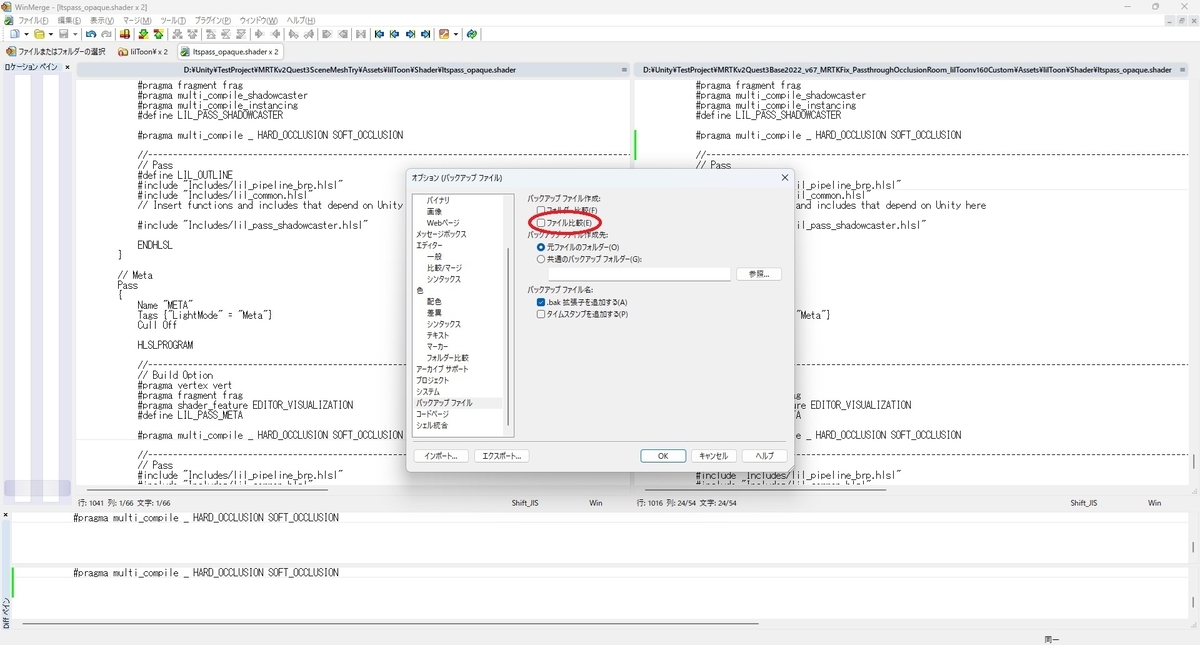This screenshot has height=645, width=1200.
Task: Select アーカイブ サポート in the options tree
Action: [442, 369]
